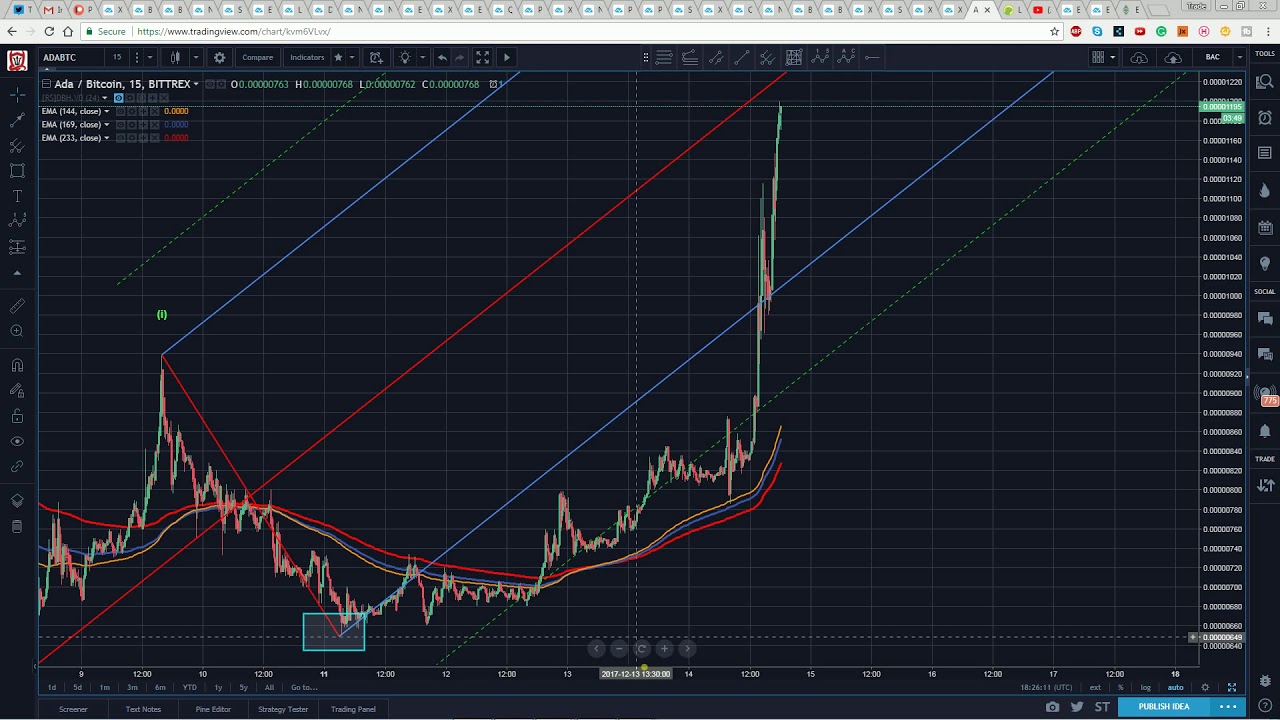Open the Indicators button

click(307, 57)
